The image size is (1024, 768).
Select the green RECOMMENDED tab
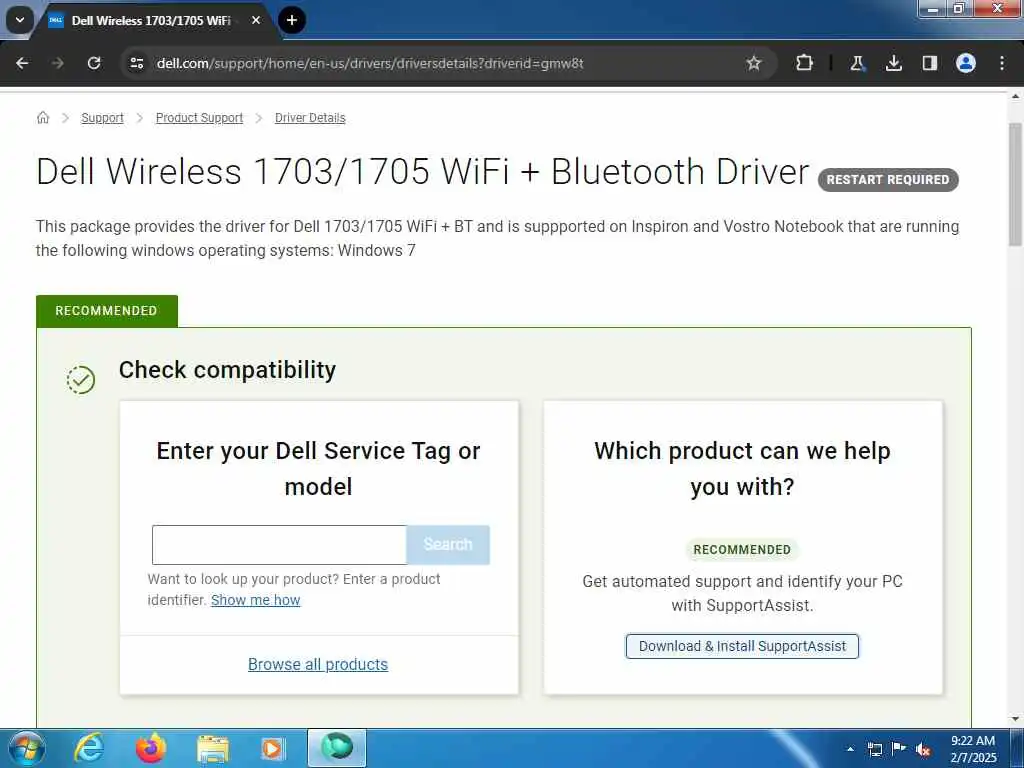point(106,311)
